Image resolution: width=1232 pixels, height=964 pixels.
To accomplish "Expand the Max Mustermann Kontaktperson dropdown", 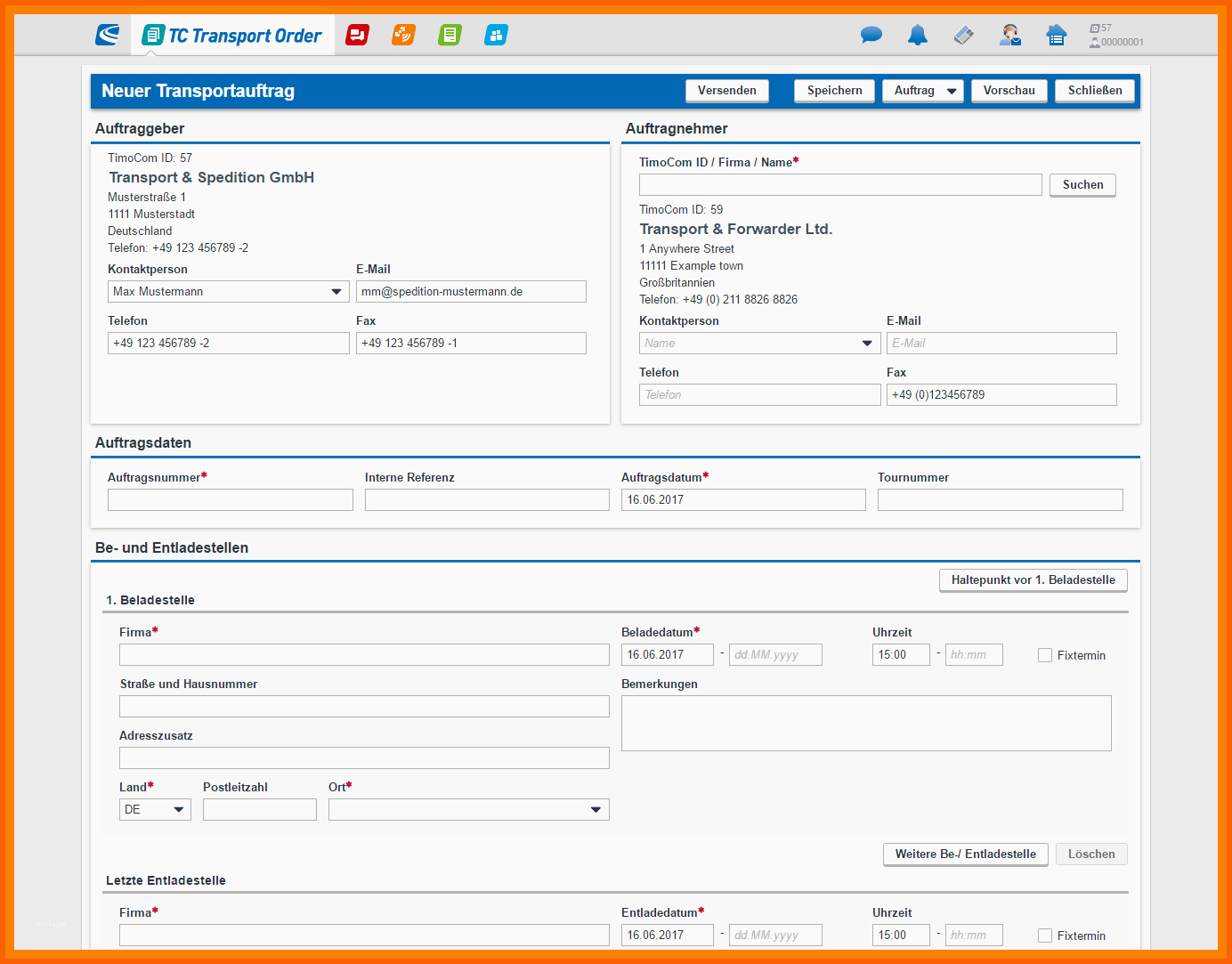I will pos(336,292).
